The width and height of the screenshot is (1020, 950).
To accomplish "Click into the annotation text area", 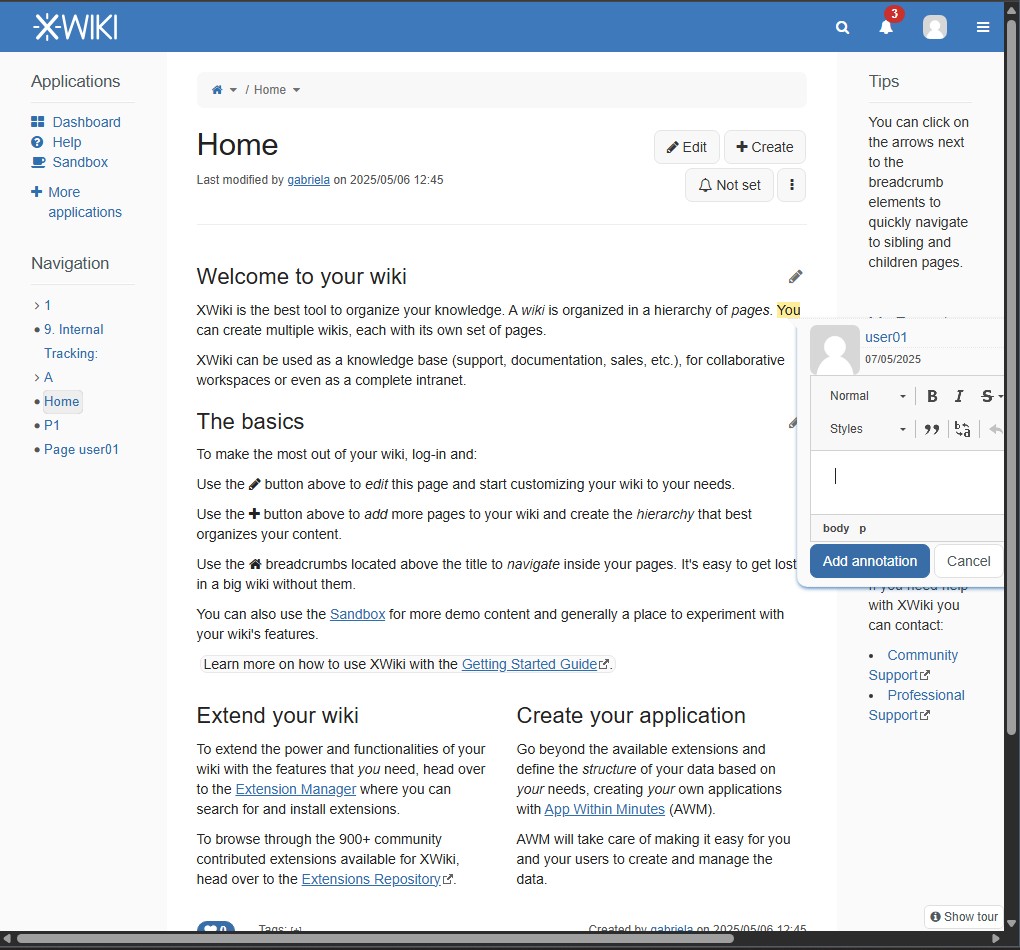I will tap(907, 482).
